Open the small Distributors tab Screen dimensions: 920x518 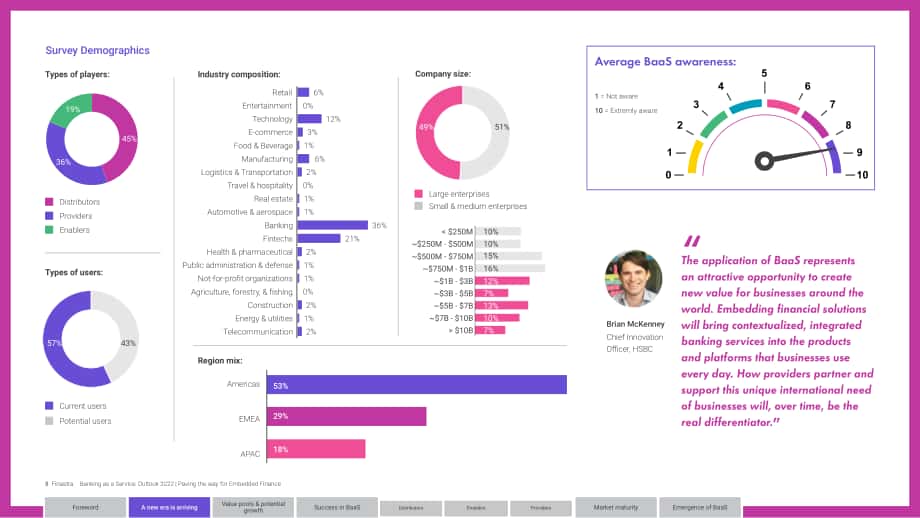(x=411, y=508)
